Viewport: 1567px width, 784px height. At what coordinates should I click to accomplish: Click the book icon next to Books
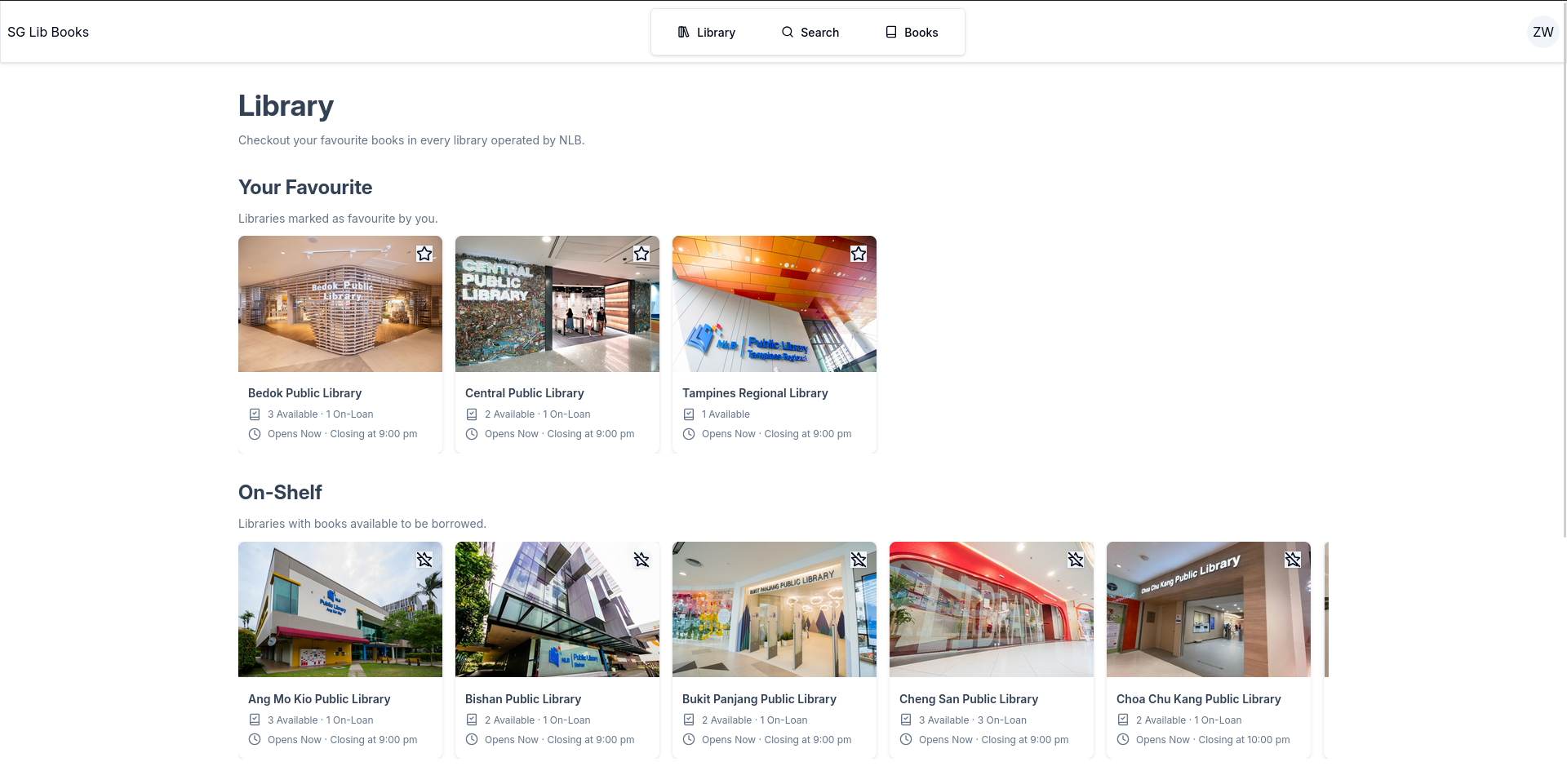point(891,33)
